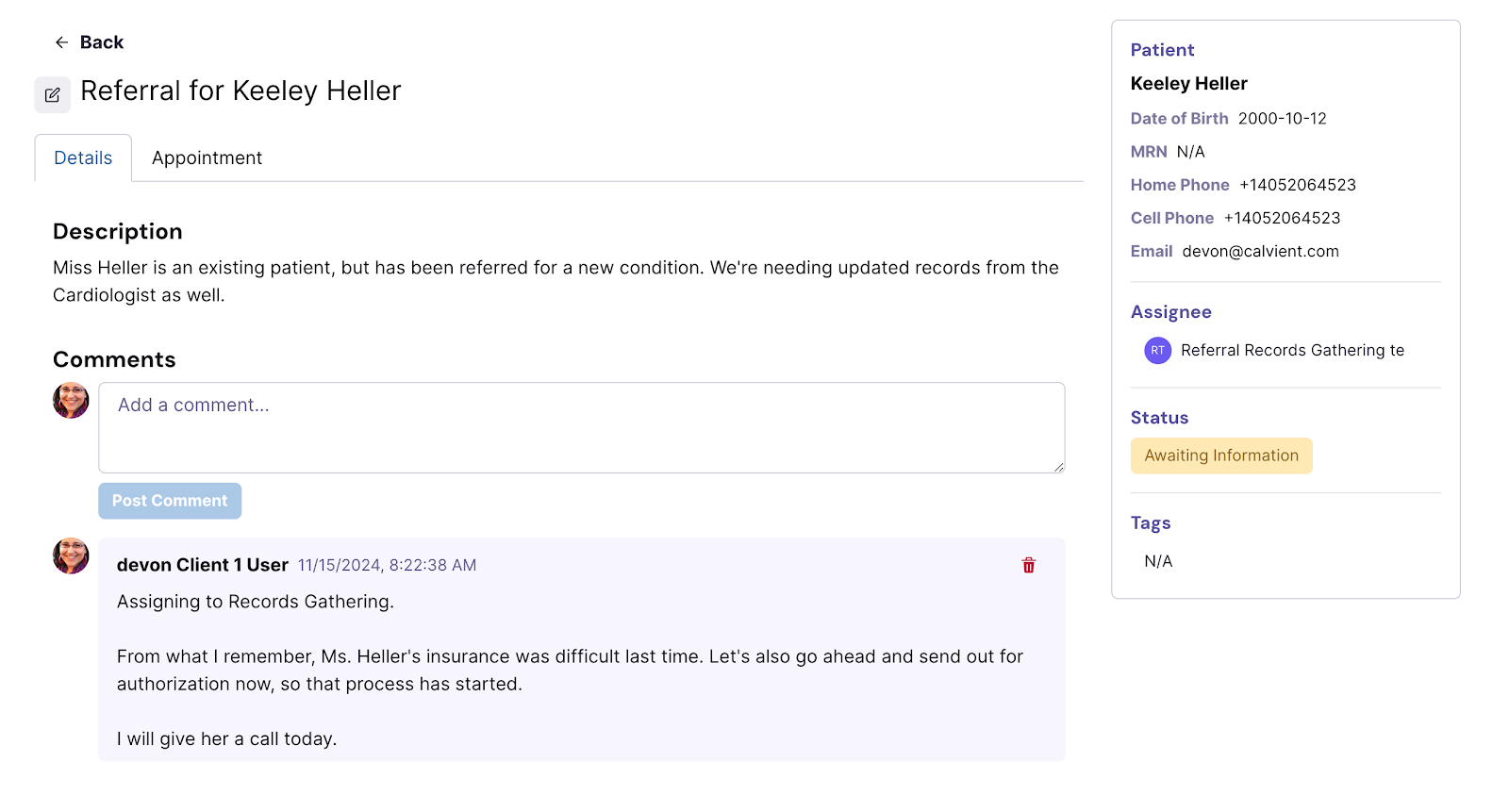The width and height of the screenshot is (1509, 812).
Task: Click the back arrow icon
Action: pyautogui.click(x=61, y=42)
